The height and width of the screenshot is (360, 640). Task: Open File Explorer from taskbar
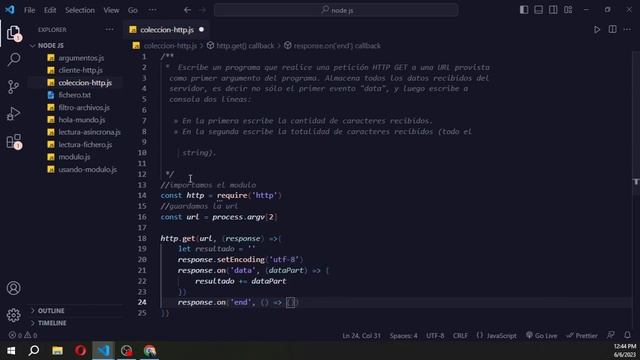pos(57,351)
